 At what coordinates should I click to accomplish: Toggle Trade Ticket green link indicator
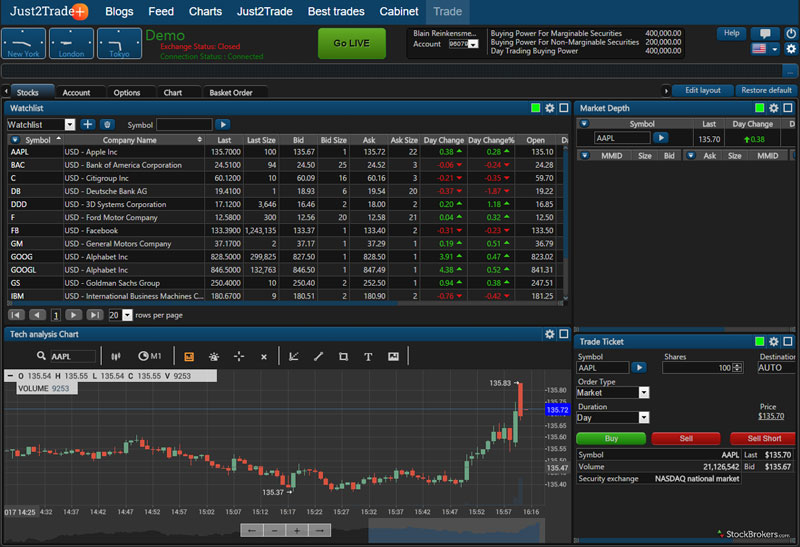(x=760, y=341)
